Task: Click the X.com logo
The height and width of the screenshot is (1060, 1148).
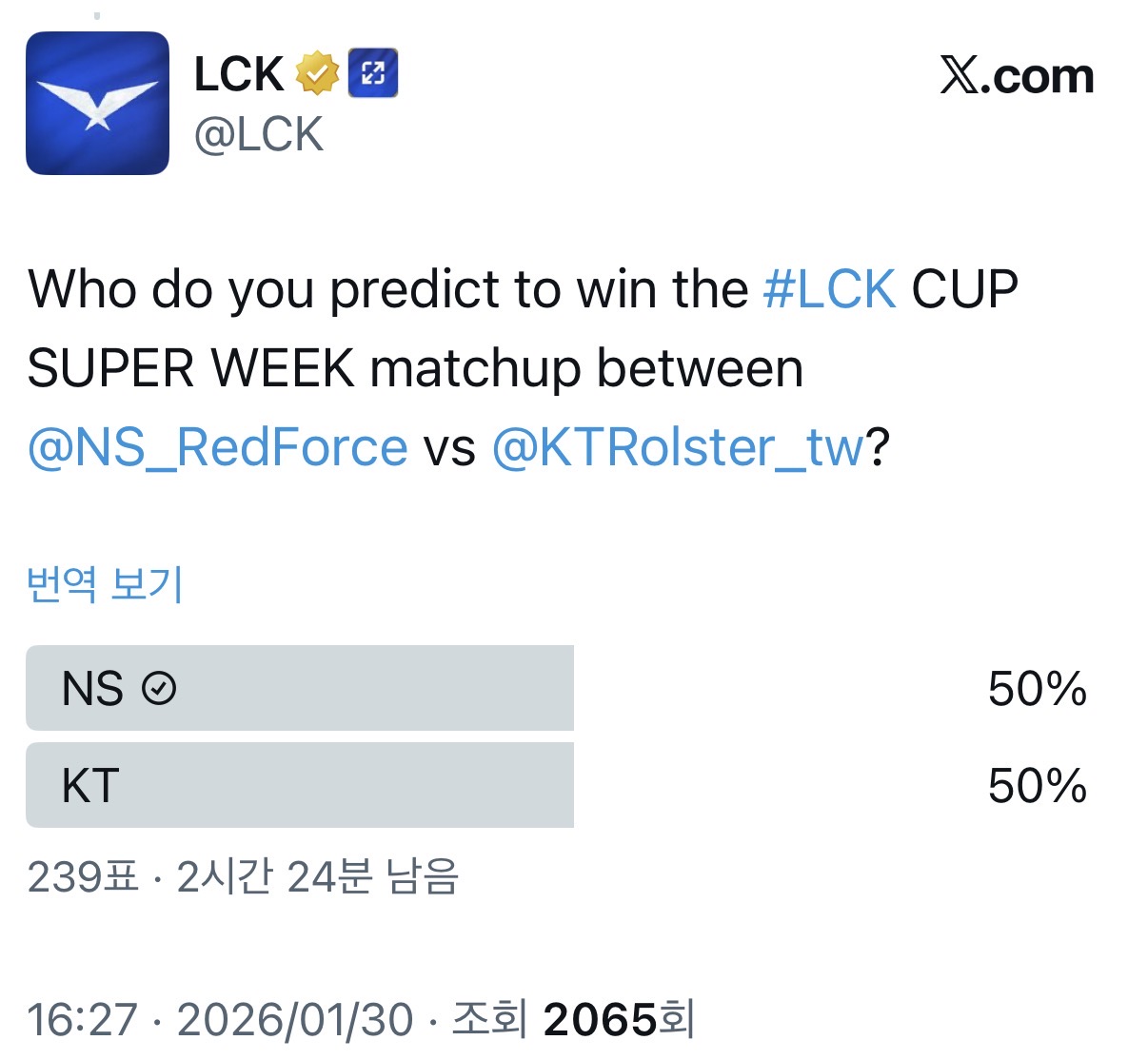Action: [1016, 76]
